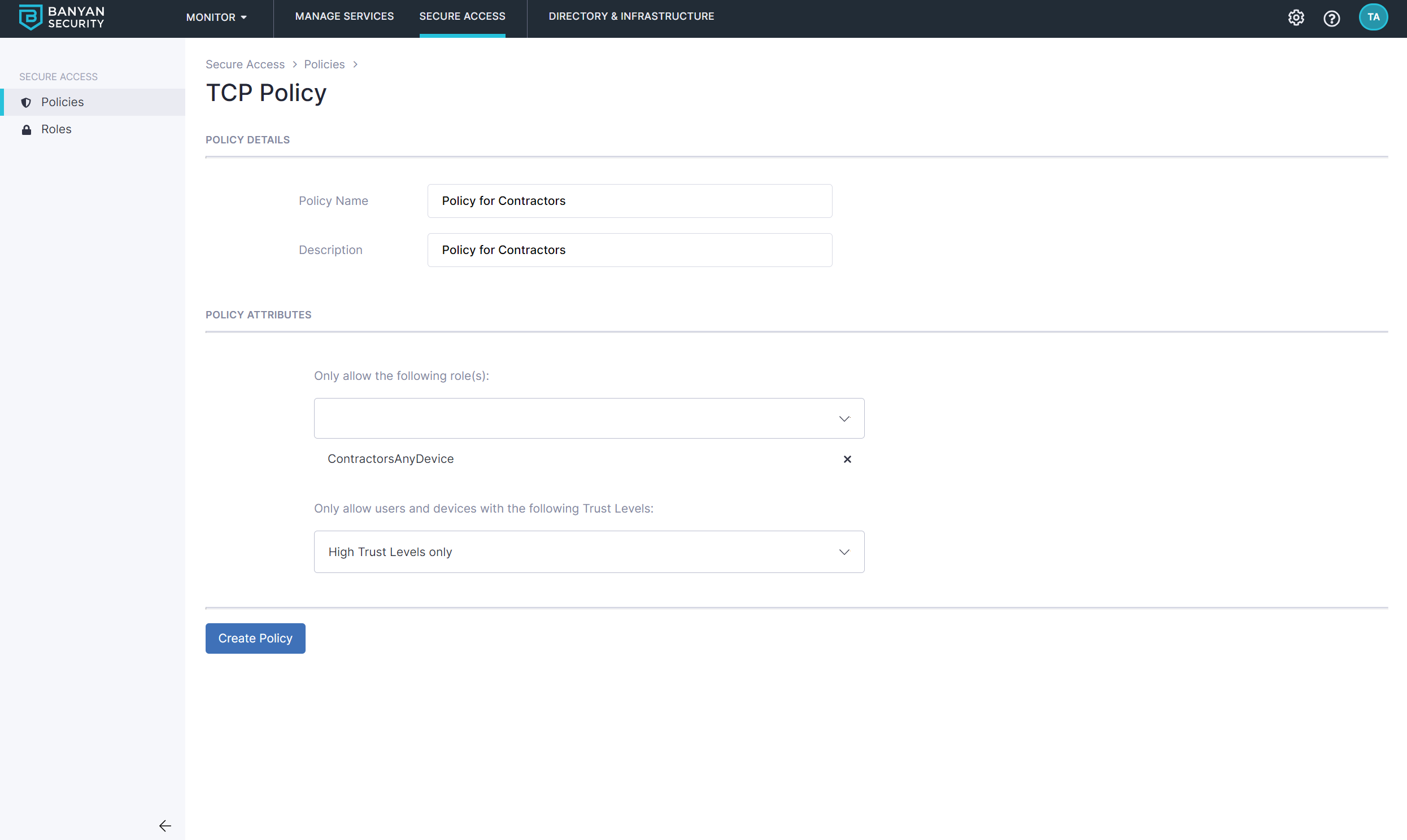The image size is (1407, 840).
Task: Click the Description label
Action: point(330,250)
